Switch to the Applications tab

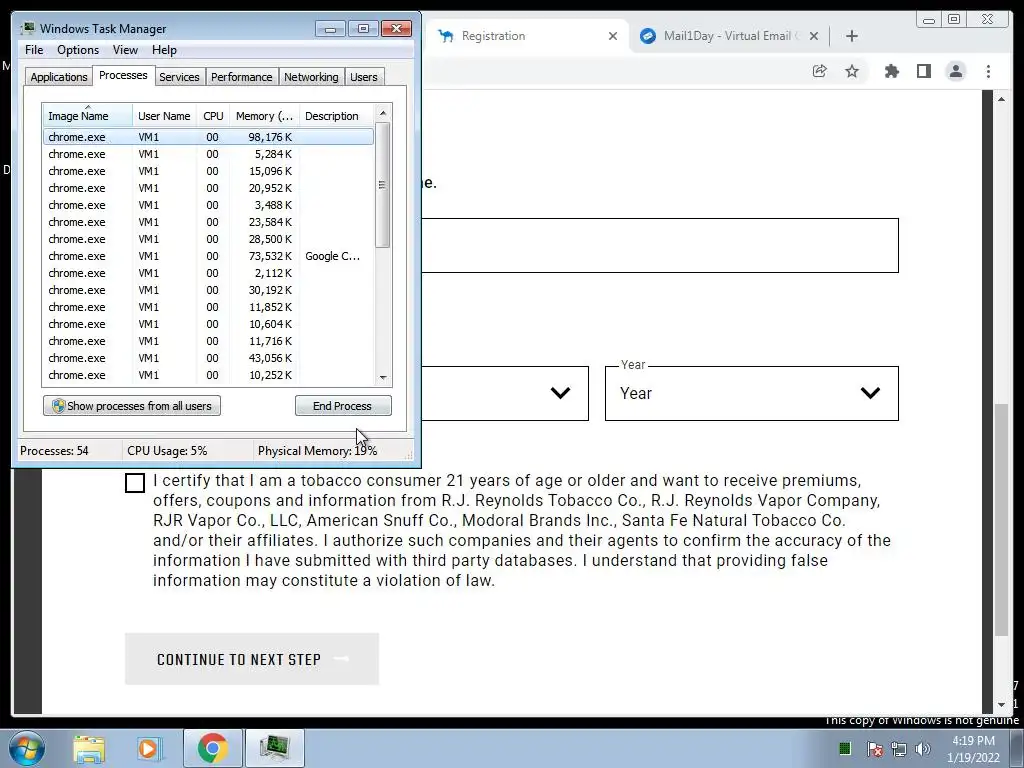pyautogui.click(x=59, y=76)
